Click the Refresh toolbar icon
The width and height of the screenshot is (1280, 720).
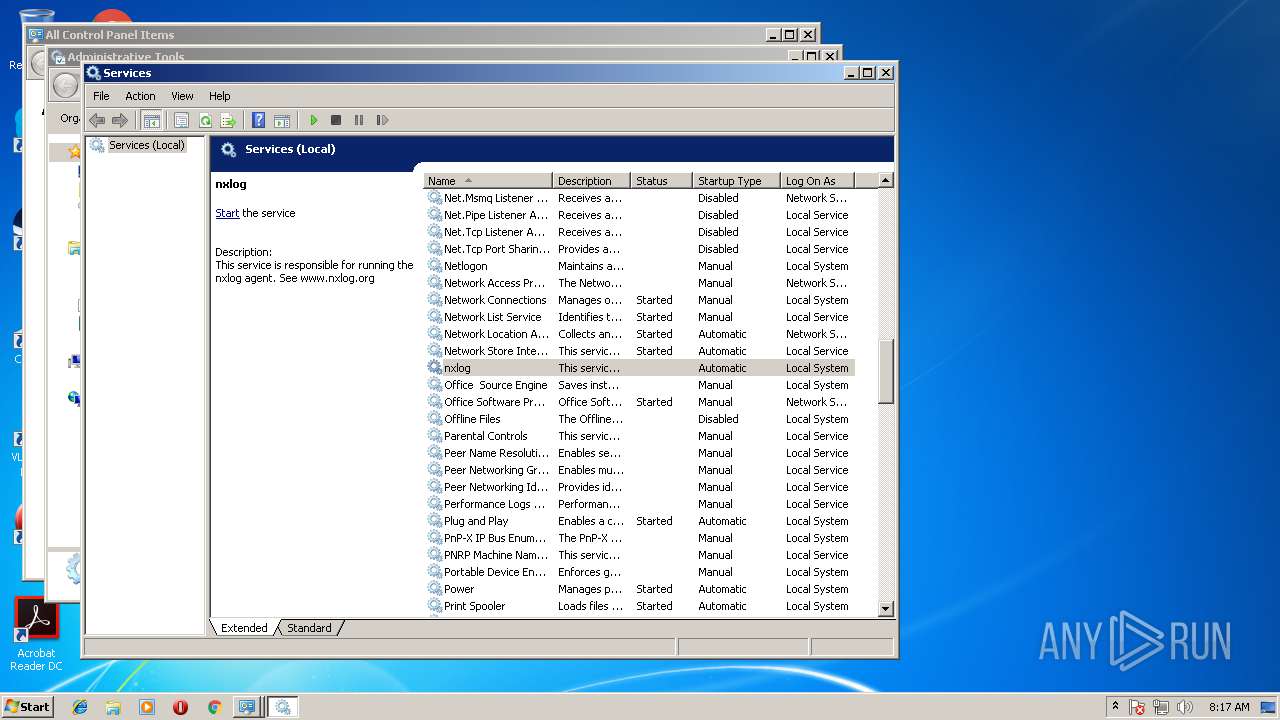click(x=205, y=120)
